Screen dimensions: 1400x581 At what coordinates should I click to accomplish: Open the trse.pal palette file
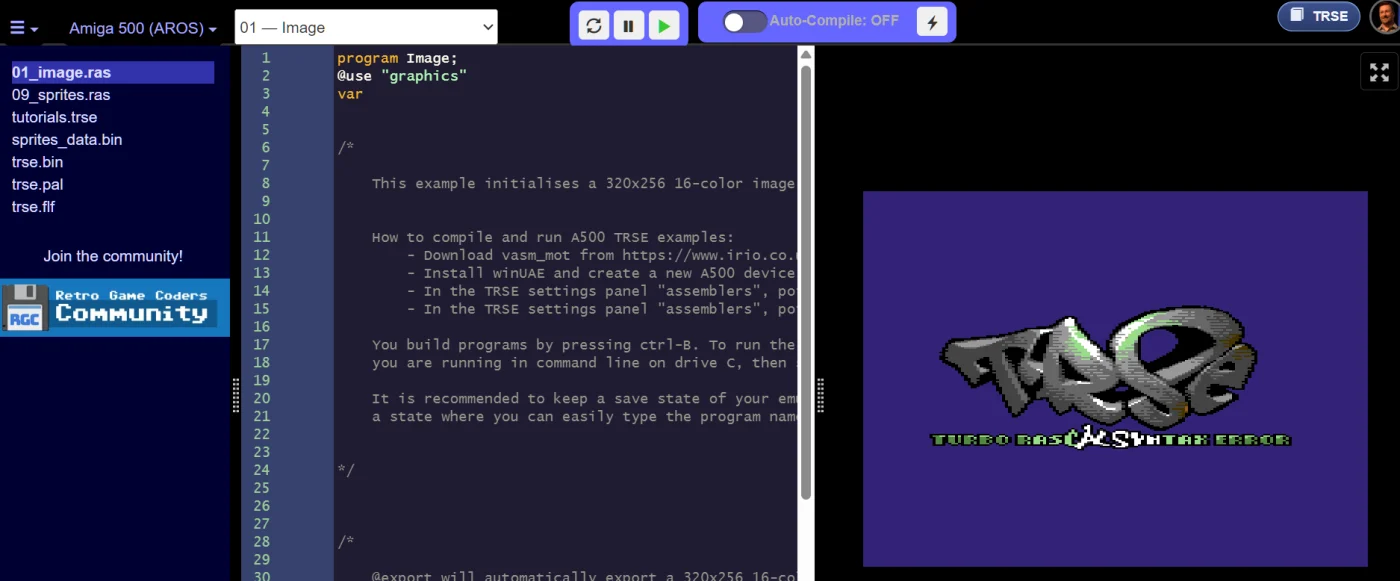(x=37, y=184)
